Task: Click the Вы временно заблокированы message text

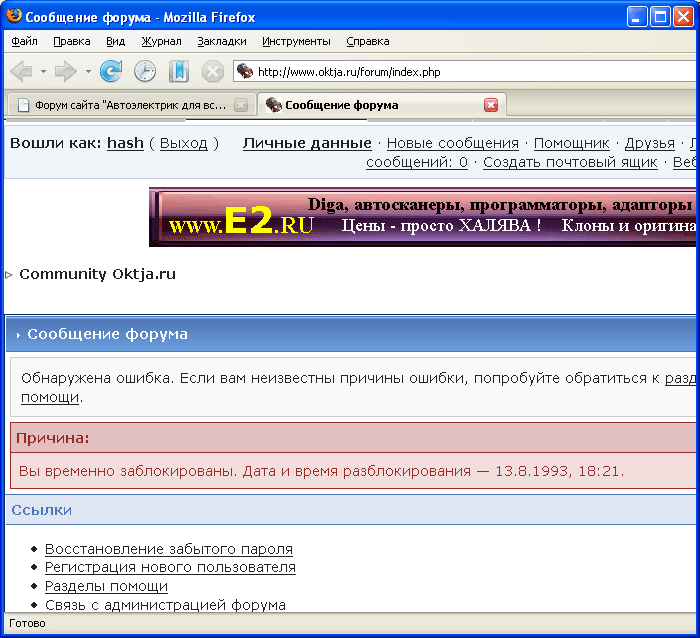Action: (321, 471)
